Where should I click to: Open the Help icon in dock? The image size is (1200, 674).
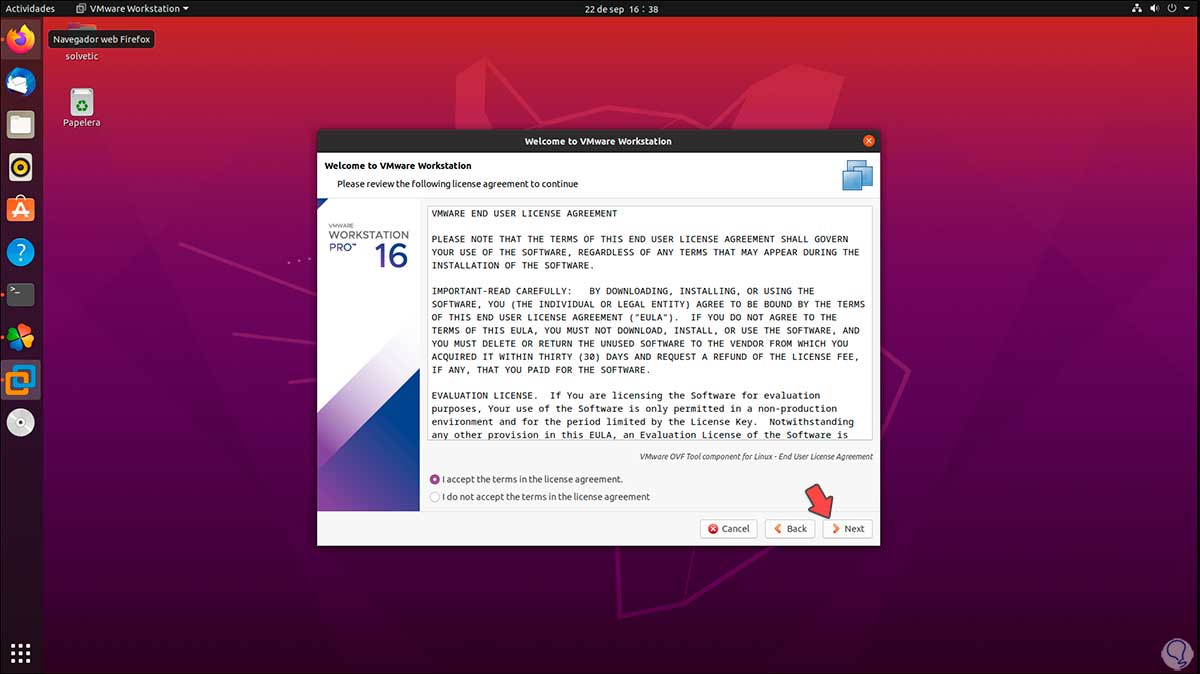pyautogui.click(x=21, y=252)
